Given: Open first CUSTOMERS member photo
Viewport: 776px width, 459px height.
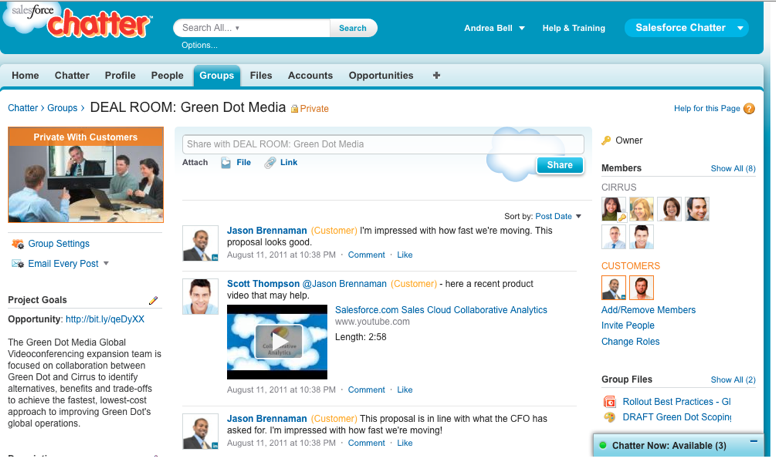Looking at the screenshot, I should 613,288.
